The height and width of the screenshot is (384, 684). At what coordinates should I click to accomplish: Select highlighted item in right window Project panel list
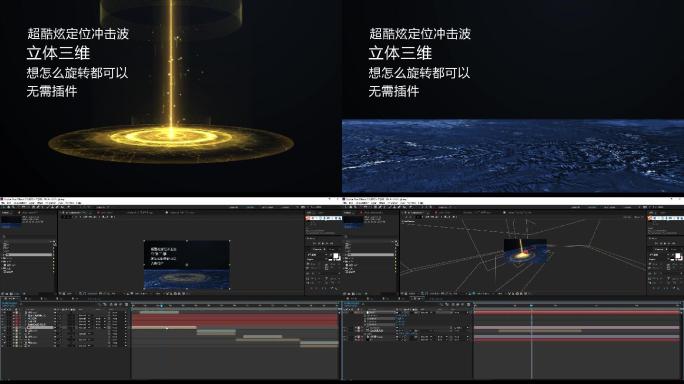(370, 255)
